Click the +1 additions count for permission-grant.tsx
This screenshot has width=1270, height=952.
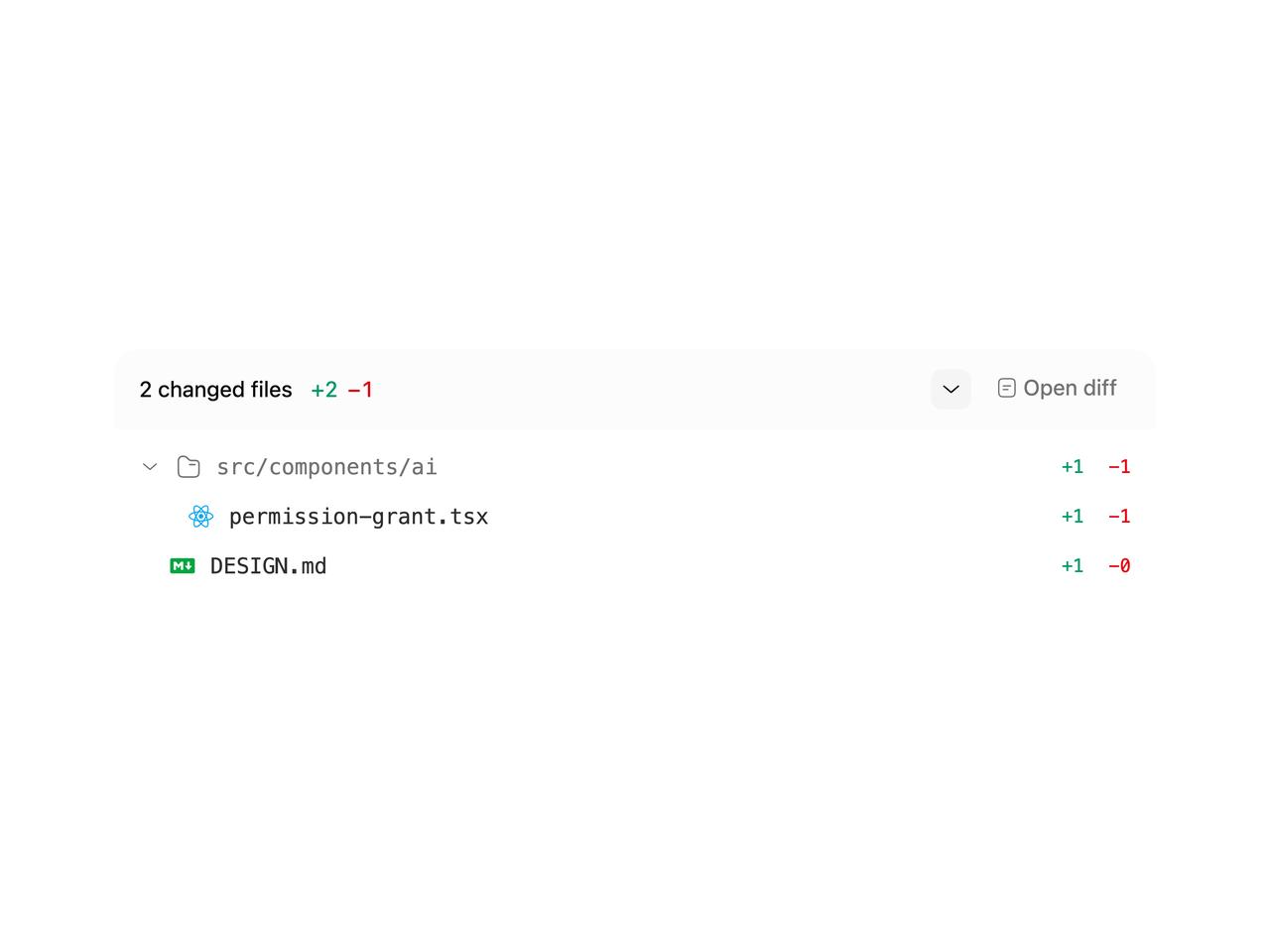(1073, 517)
